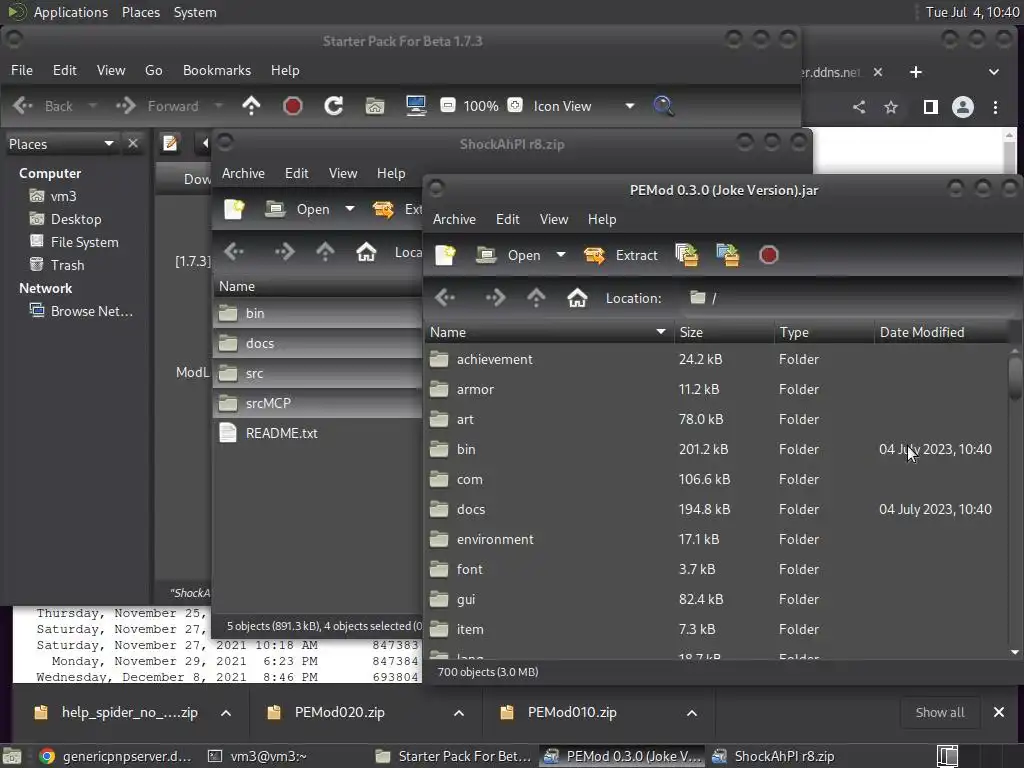This screenshot has height=768, width=1024.
Task: Expand options for PEMod010.zip download
Action: [692, 713]
